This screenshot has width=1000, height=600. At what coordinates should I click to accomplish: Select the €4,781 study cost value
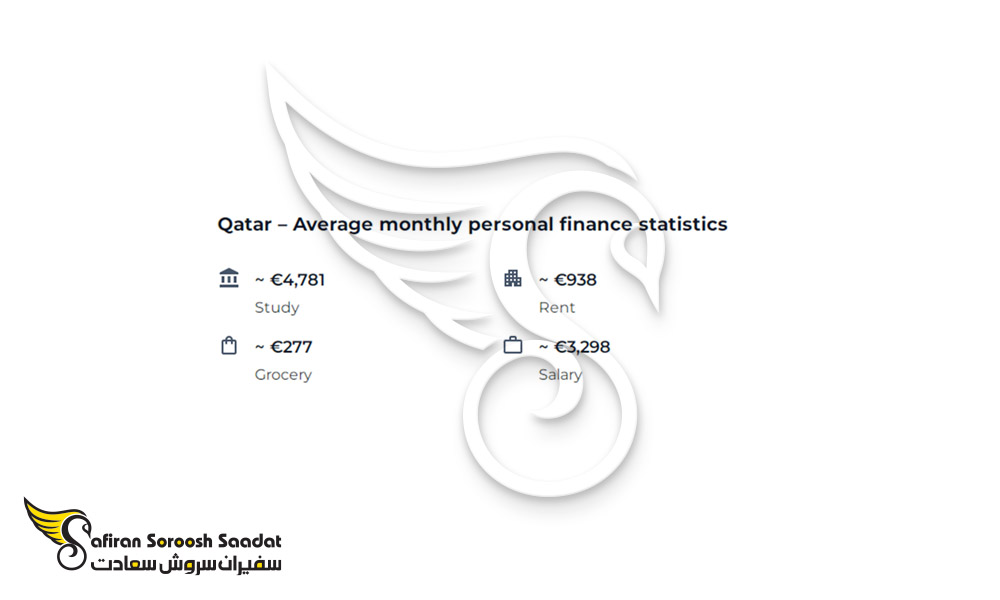[x=290, y=280]
